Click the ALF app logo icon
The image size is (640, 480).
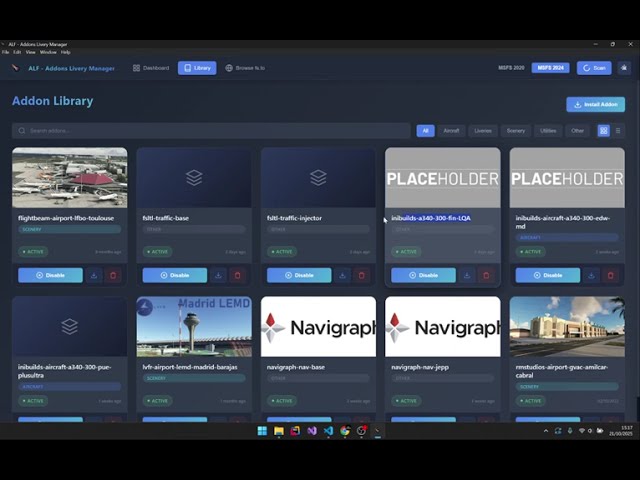click(16, 68)
